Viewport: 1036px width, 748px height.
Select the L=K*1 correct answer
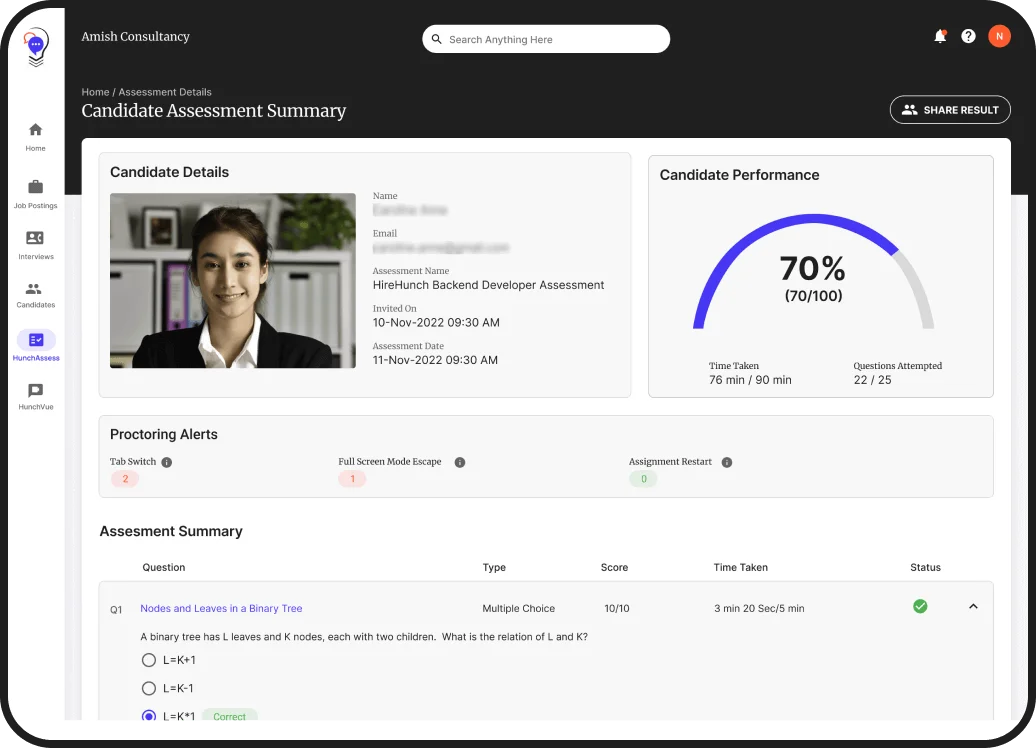pyautogui.click(x=148, y=716)
